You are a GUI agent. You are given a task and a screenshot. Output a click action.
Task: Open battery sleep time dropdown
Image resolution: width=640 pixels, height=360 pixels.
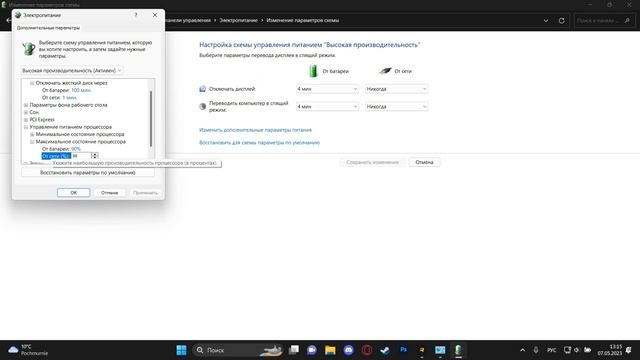pos(327,107)
